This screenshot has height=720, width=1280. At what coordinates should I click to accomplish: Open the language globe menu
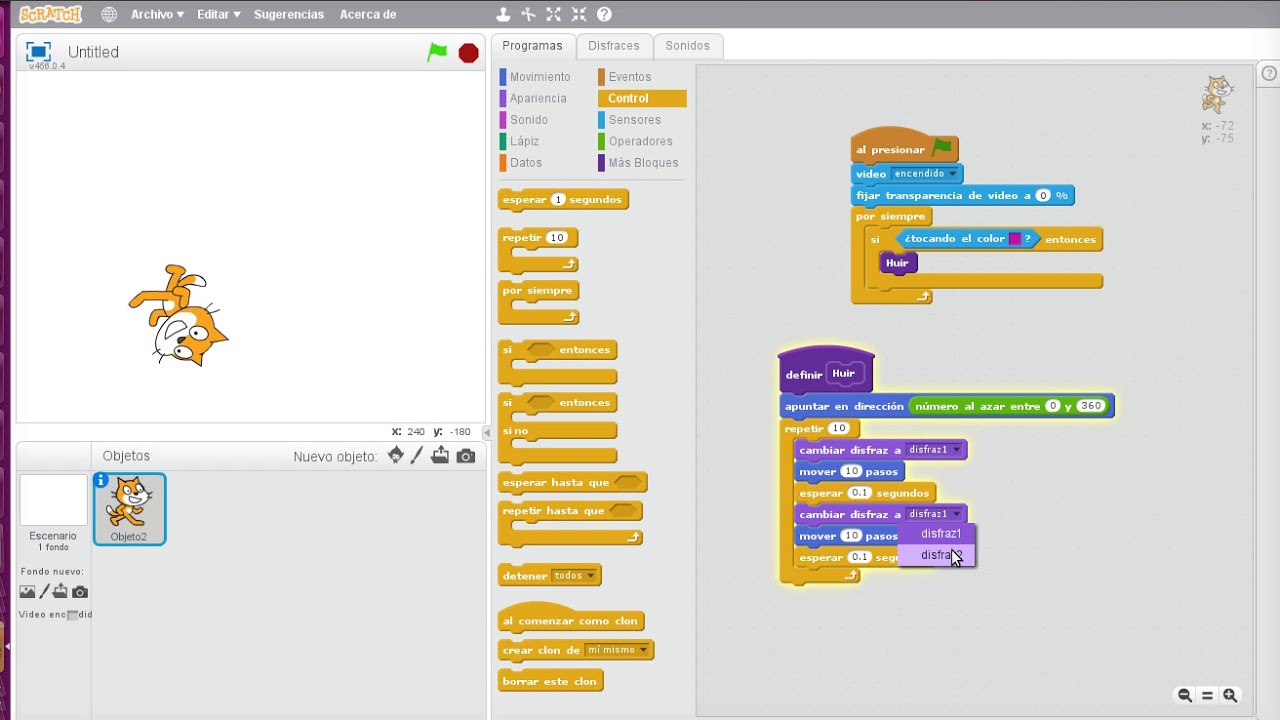click(109, 14)
